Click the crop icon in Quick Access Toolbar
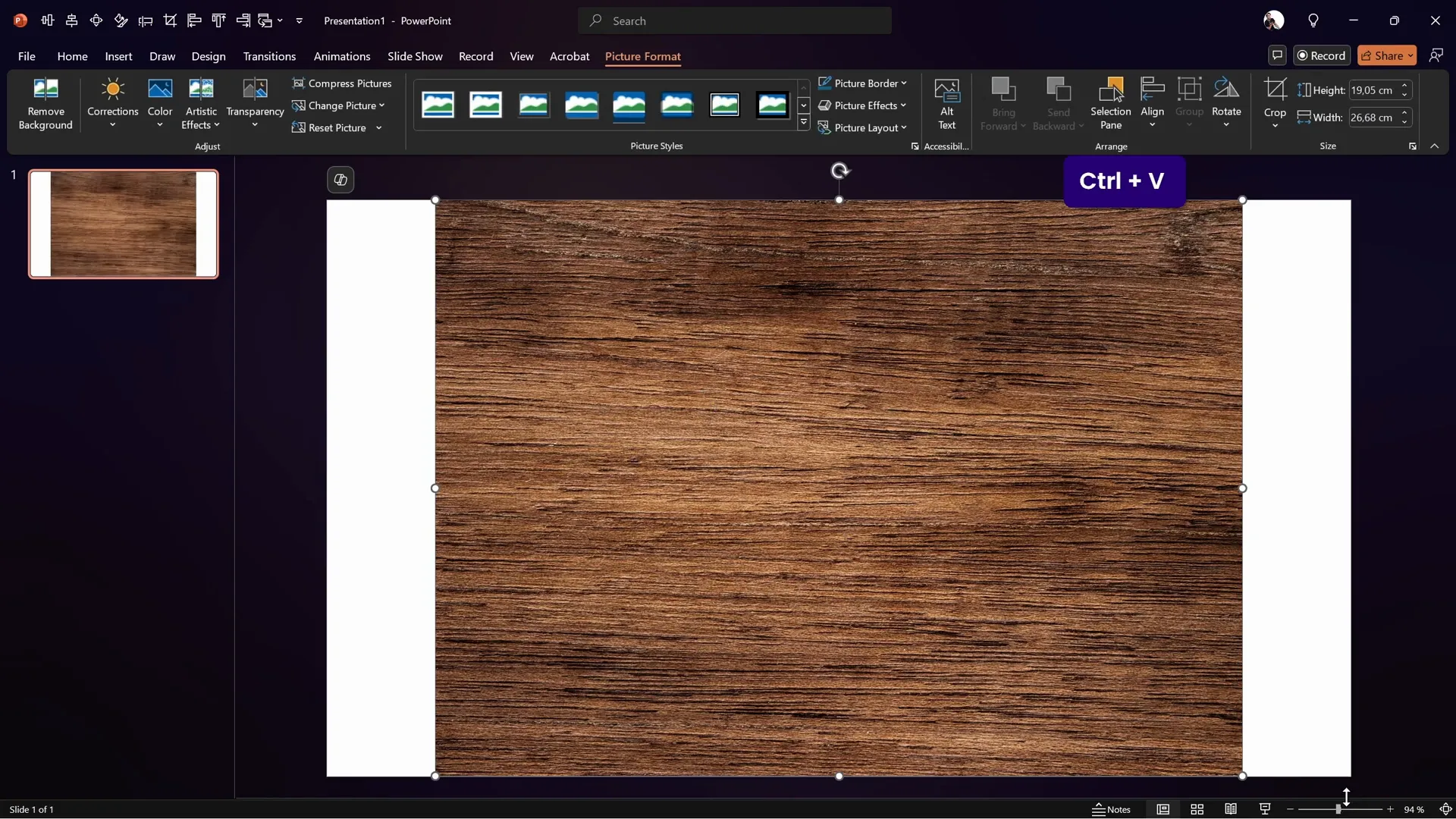 click(170, 20)
